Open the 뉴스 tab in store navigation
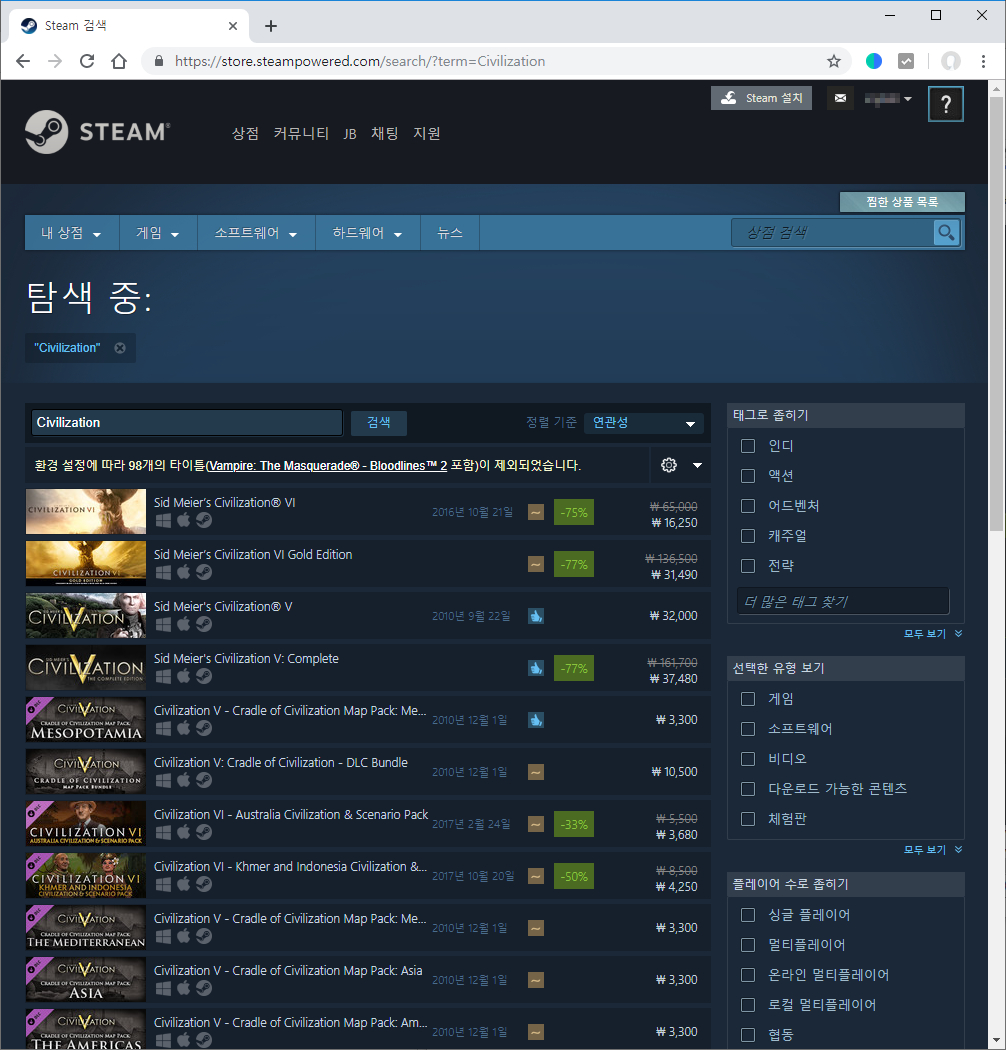1006x1050 pixels. 450,233
